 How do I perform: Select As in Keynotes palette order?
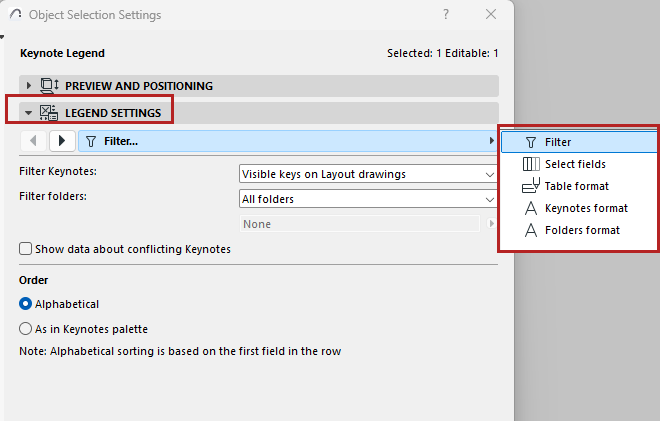tap(26, 328)
